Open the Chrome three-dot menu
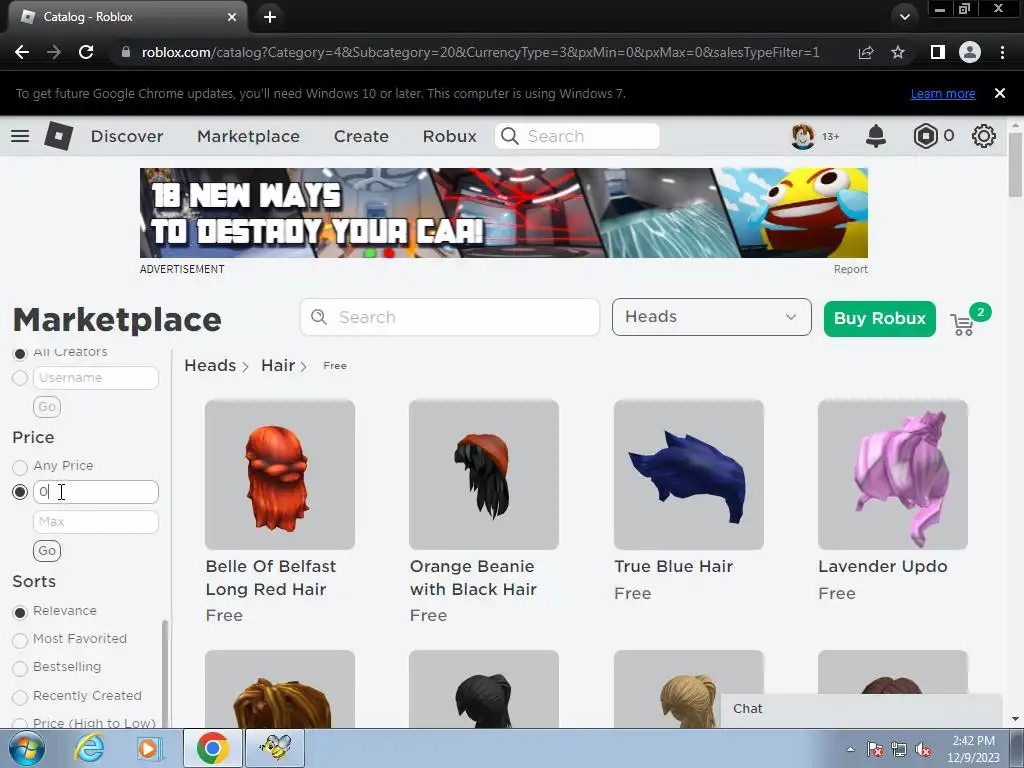 click(x=1002, y=52)
